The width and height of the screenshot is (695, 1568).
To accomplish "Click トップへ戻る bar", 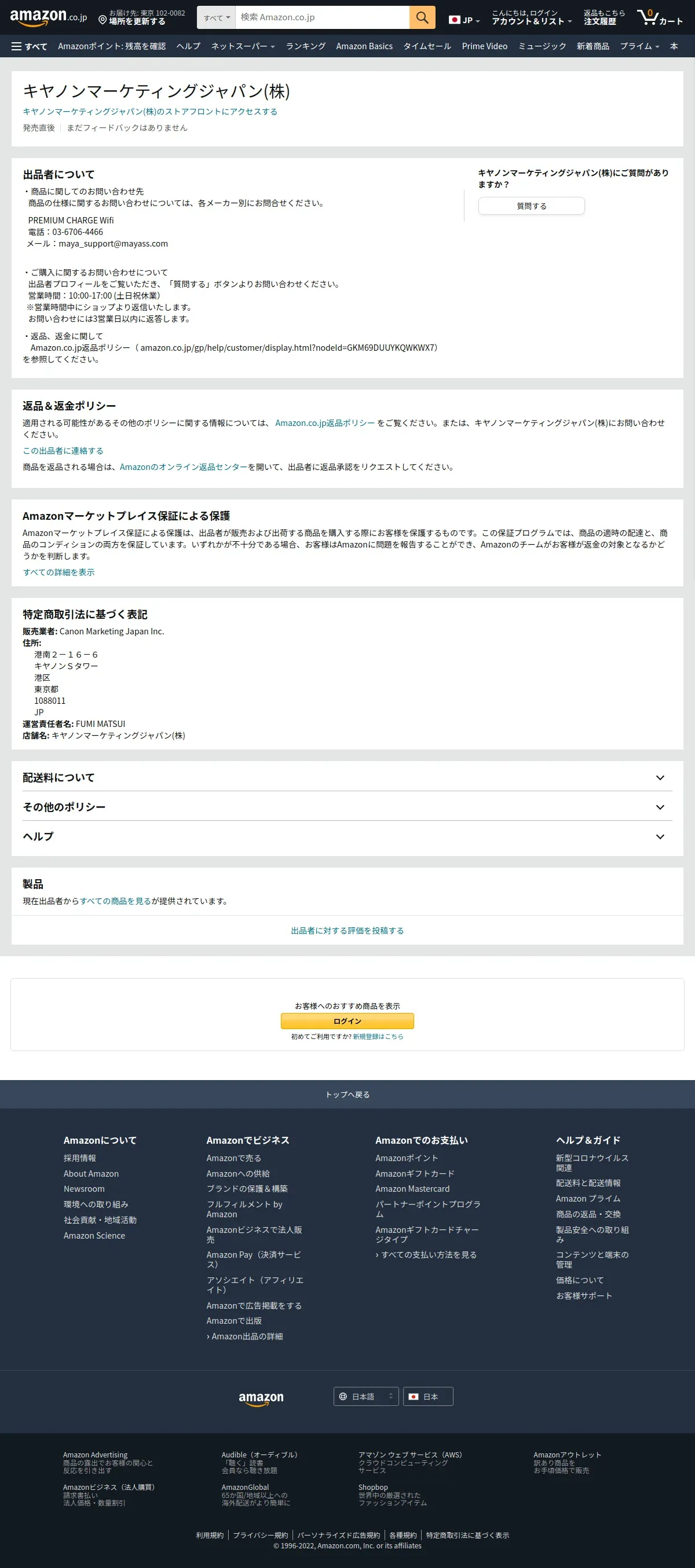I will pos(347,1094).
